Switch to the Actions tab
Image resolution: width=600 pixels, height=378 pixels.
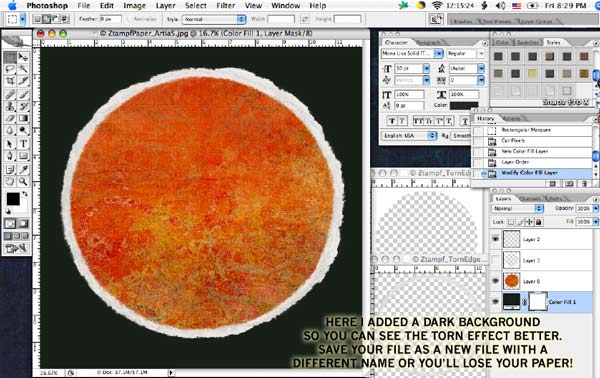coord(512,119)
